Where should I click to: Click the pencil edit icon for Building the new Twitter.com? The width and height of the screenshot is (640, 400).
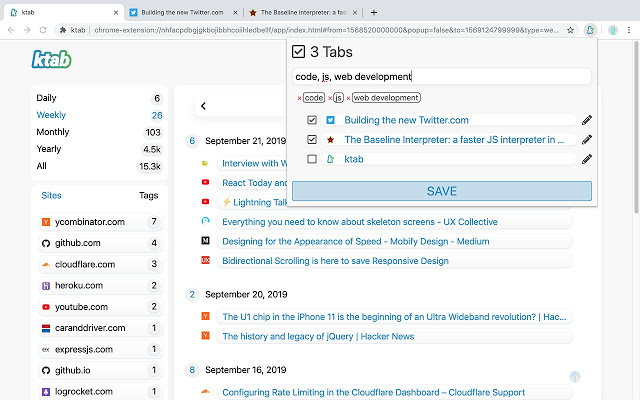tap(587, 120)
